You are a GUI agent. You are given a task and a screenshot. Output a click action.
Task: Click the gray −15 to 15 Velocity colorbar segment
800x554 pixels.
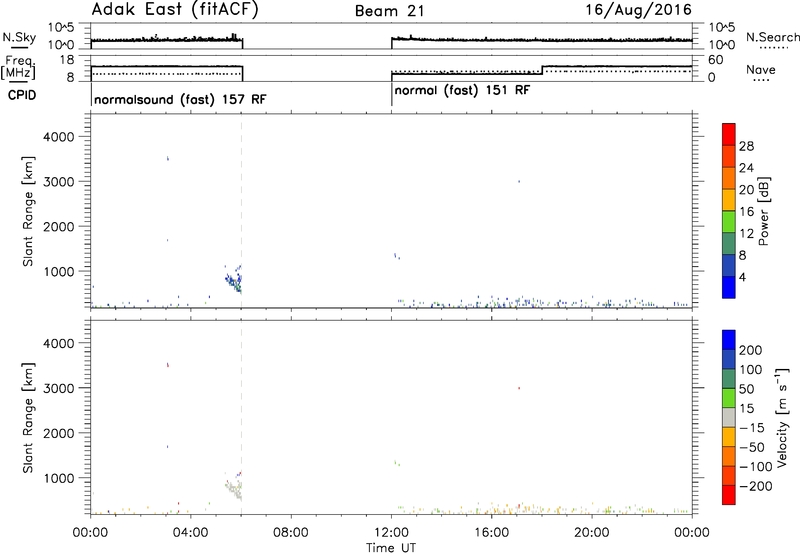[x=729, y=417]
